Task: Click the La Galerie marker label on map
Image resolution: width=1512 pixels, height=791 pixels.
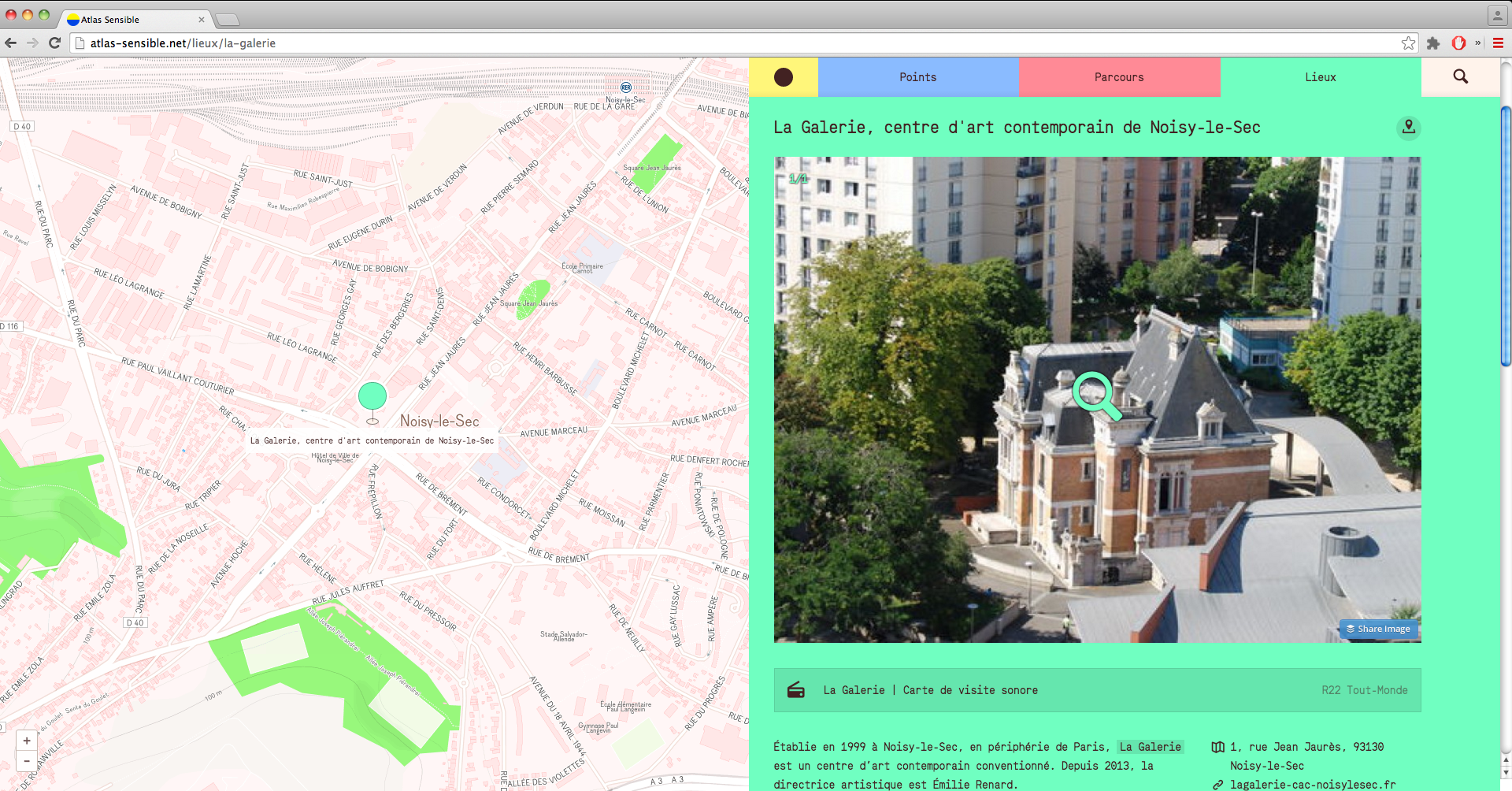Action: pos(372,441)
